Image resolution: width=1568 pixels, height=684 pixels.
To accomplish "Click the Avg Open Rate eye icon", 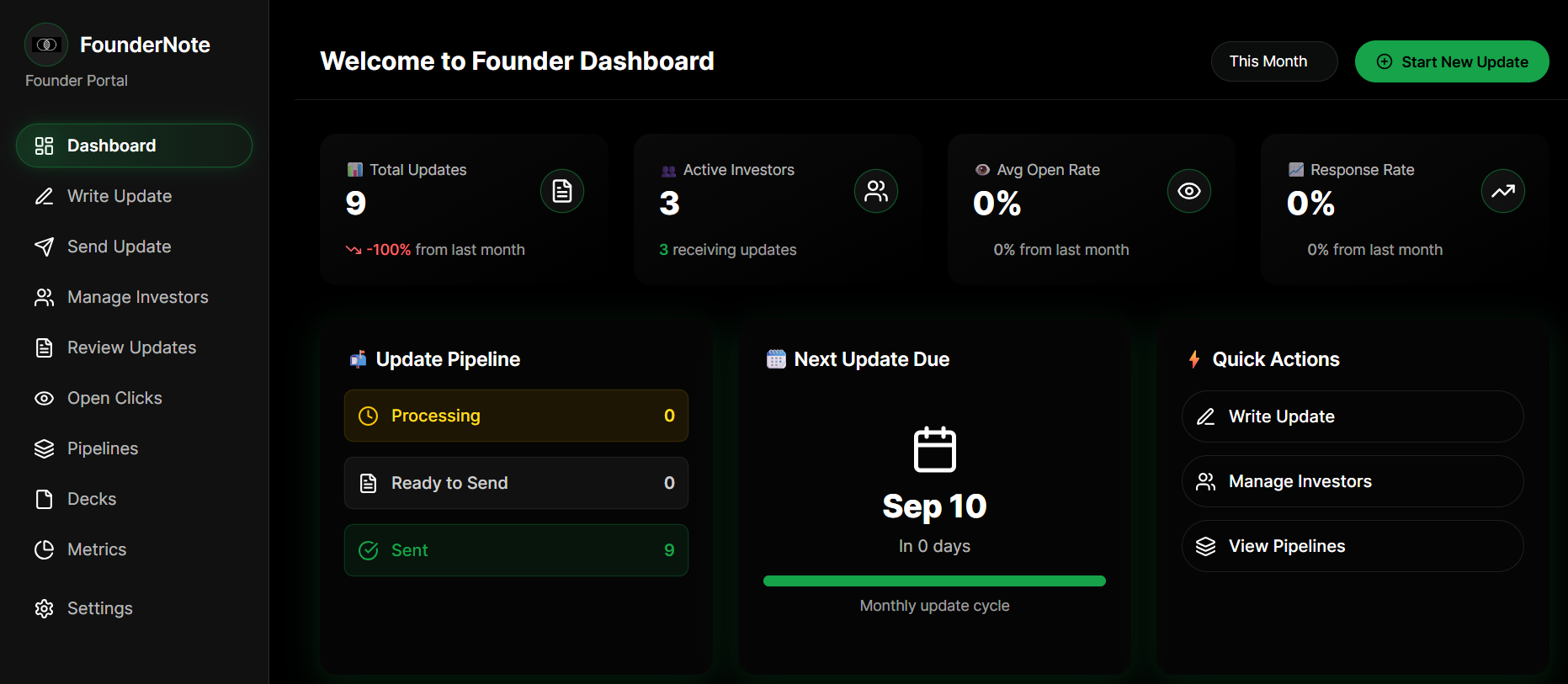I will click(1188, 192).
